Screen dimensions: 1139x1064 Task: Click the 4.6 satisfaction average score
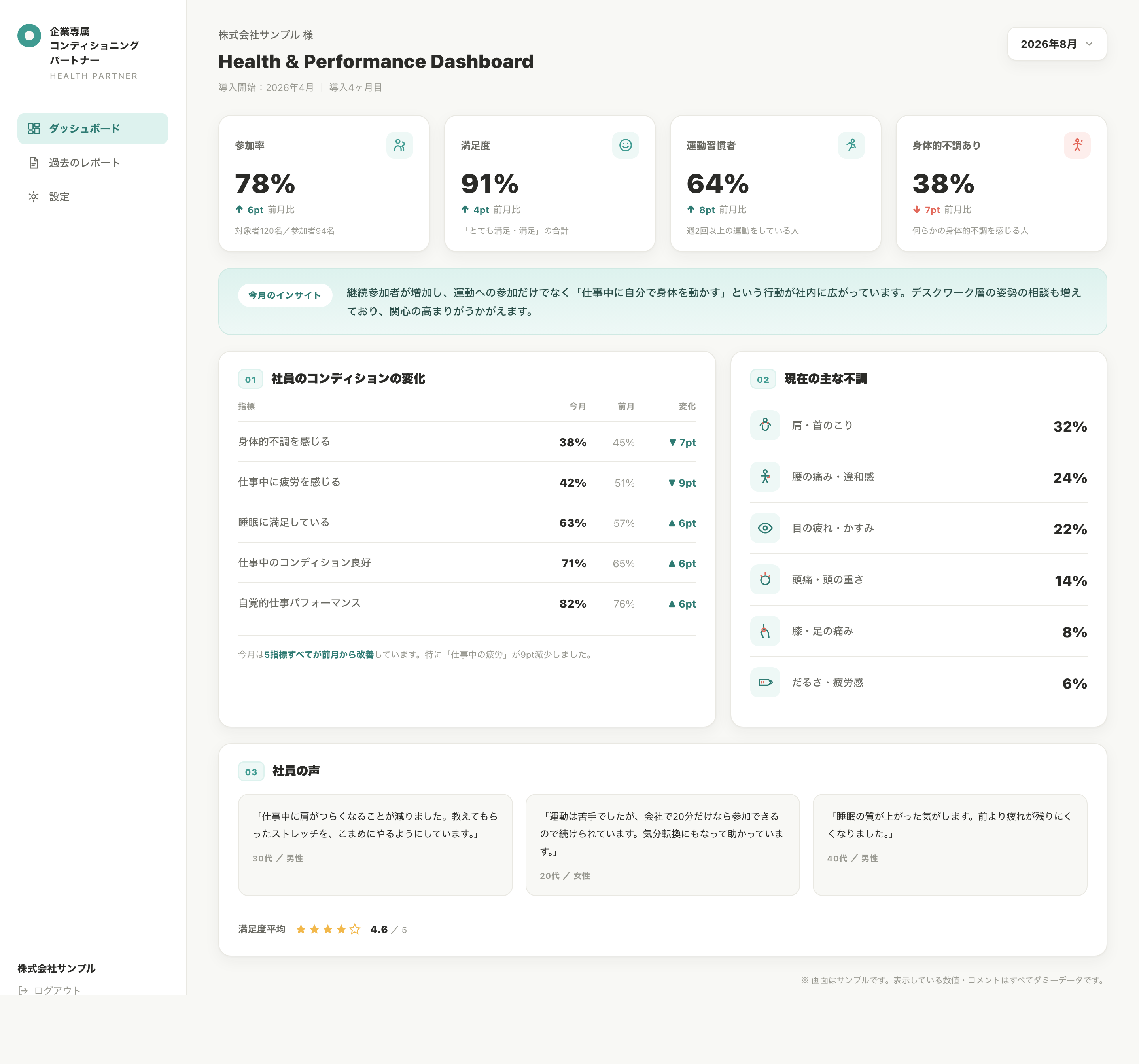tap(379, 930)
